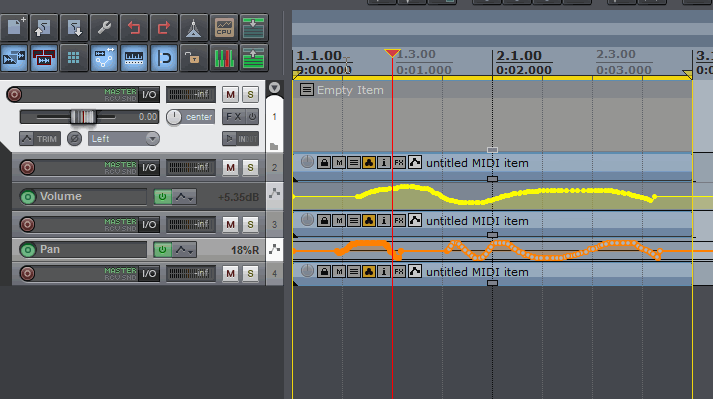Arm the Pan envelope lane
This screenshot has width=713, height=399.
pyautogui.click(x=28, y=250)
